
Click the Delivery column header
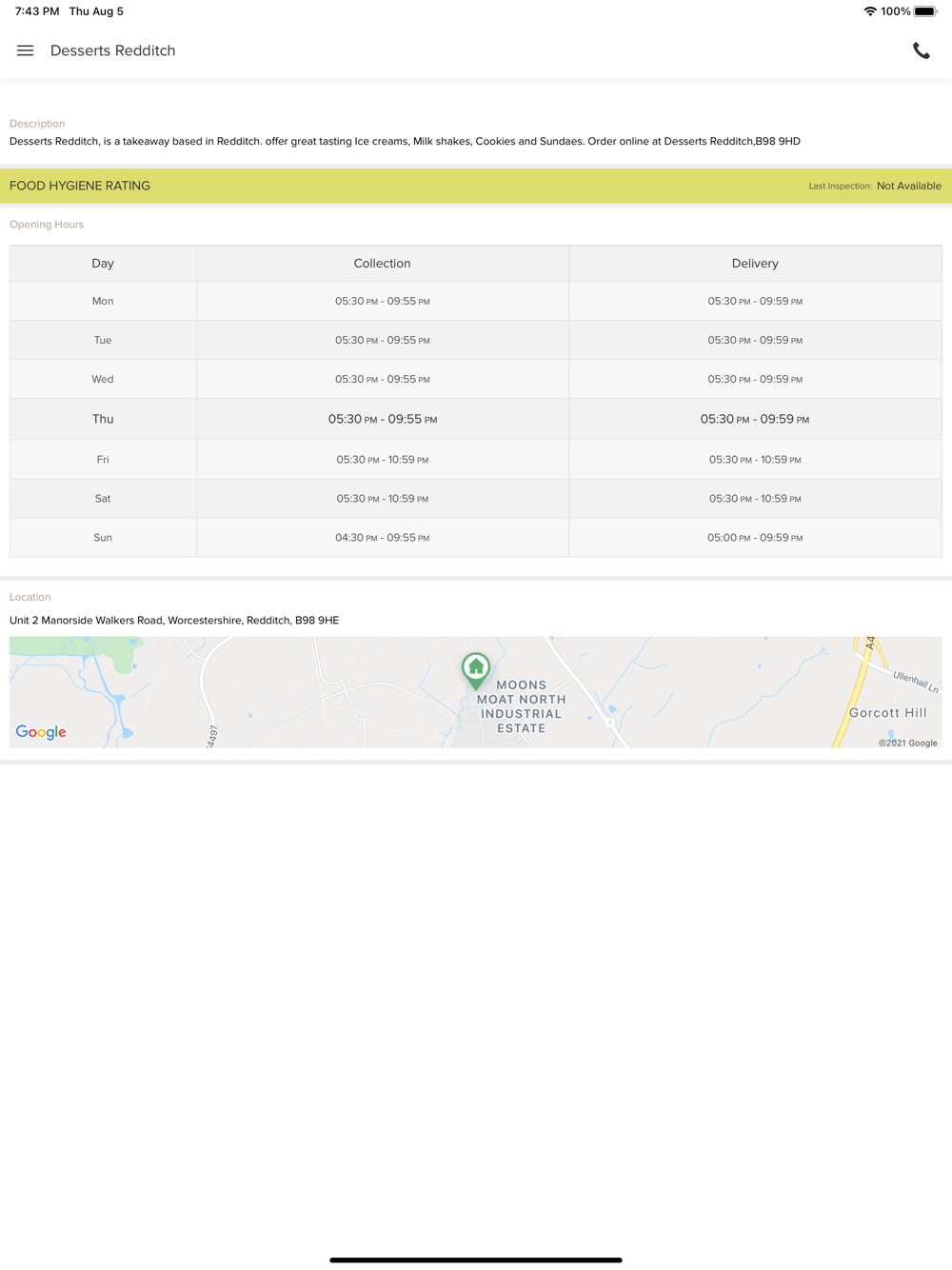pyautogui.click(x=755, y=264)
